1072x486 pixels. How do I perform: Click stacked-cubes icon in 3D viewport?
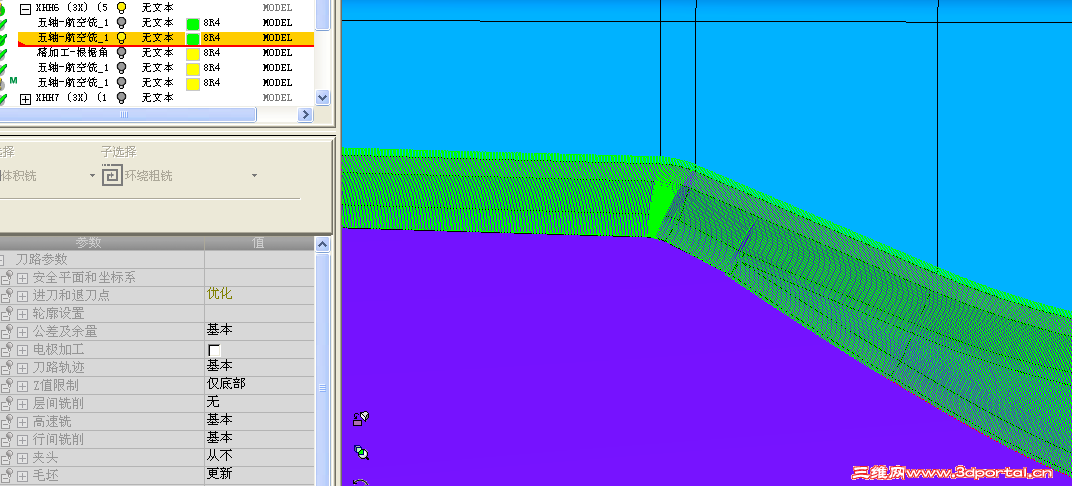[x=361, y=452]
